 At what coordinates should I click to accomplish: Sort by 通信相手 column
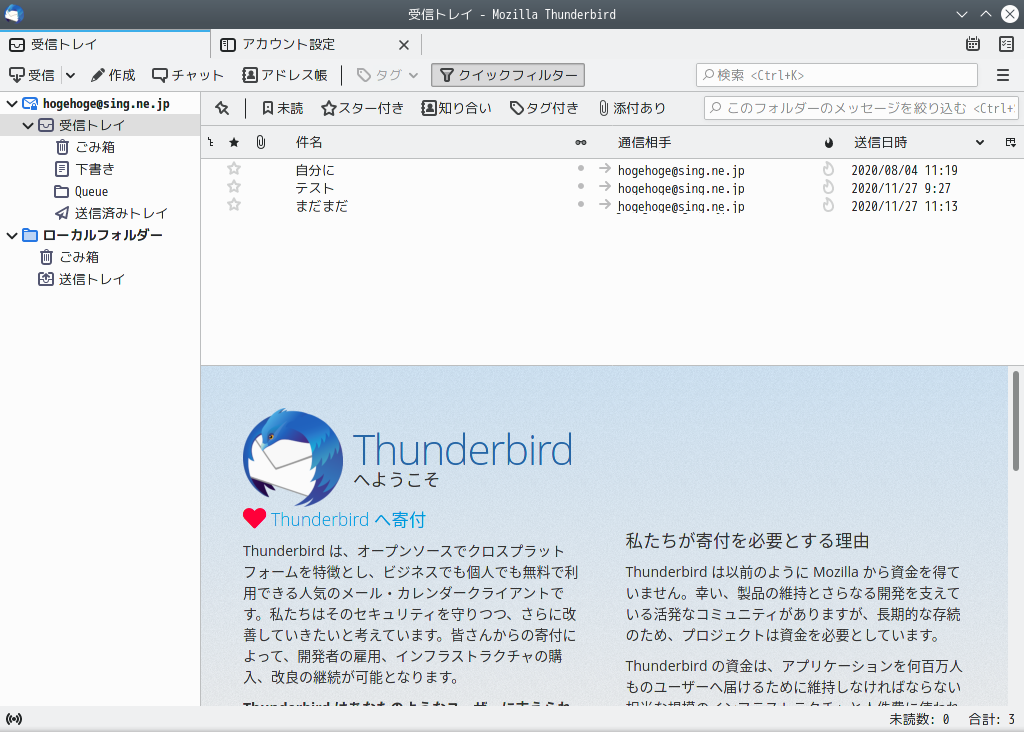[645, 142]
